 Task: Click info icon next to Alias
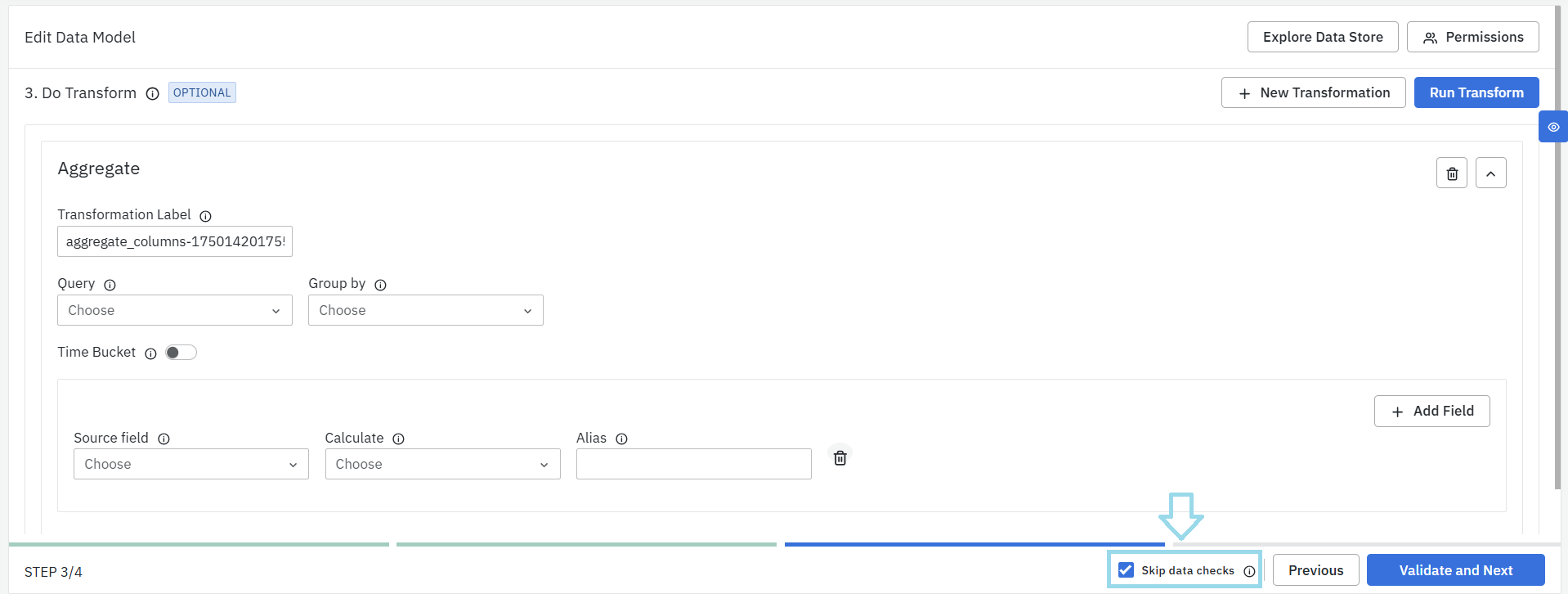click(x=621, y=439)
